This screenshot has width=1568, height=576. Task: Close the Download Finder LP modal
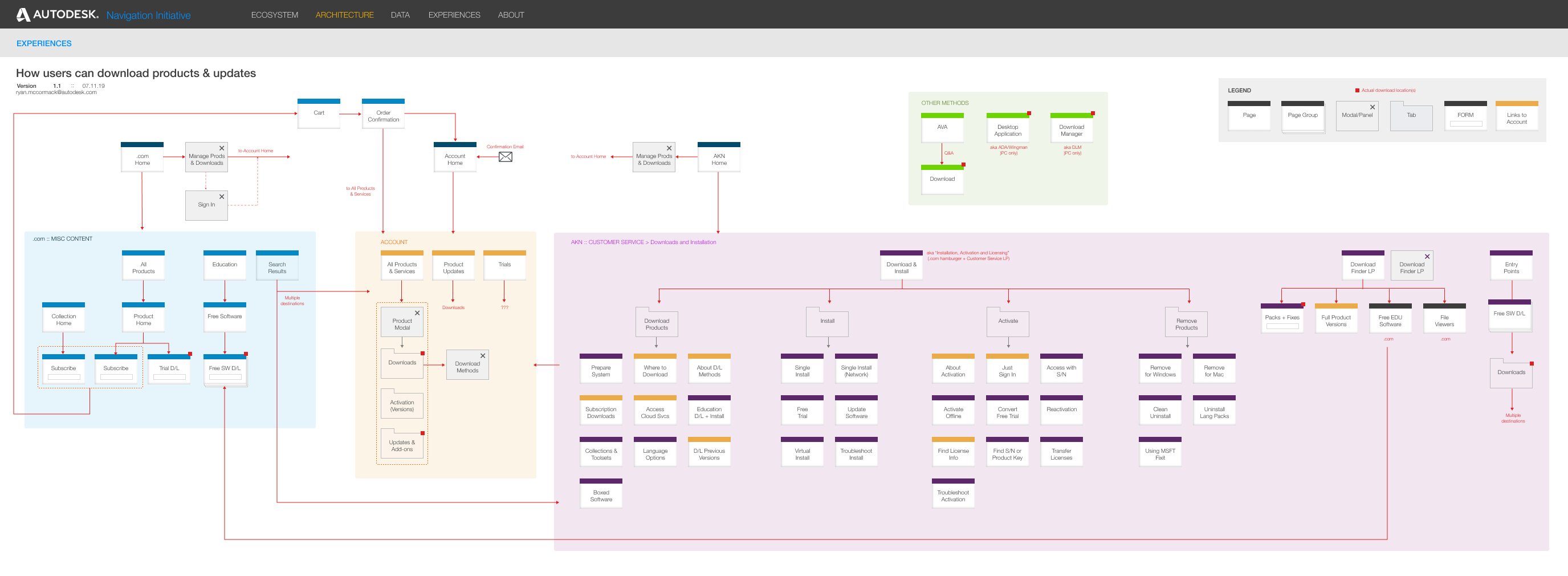(x=1427, y=256)
